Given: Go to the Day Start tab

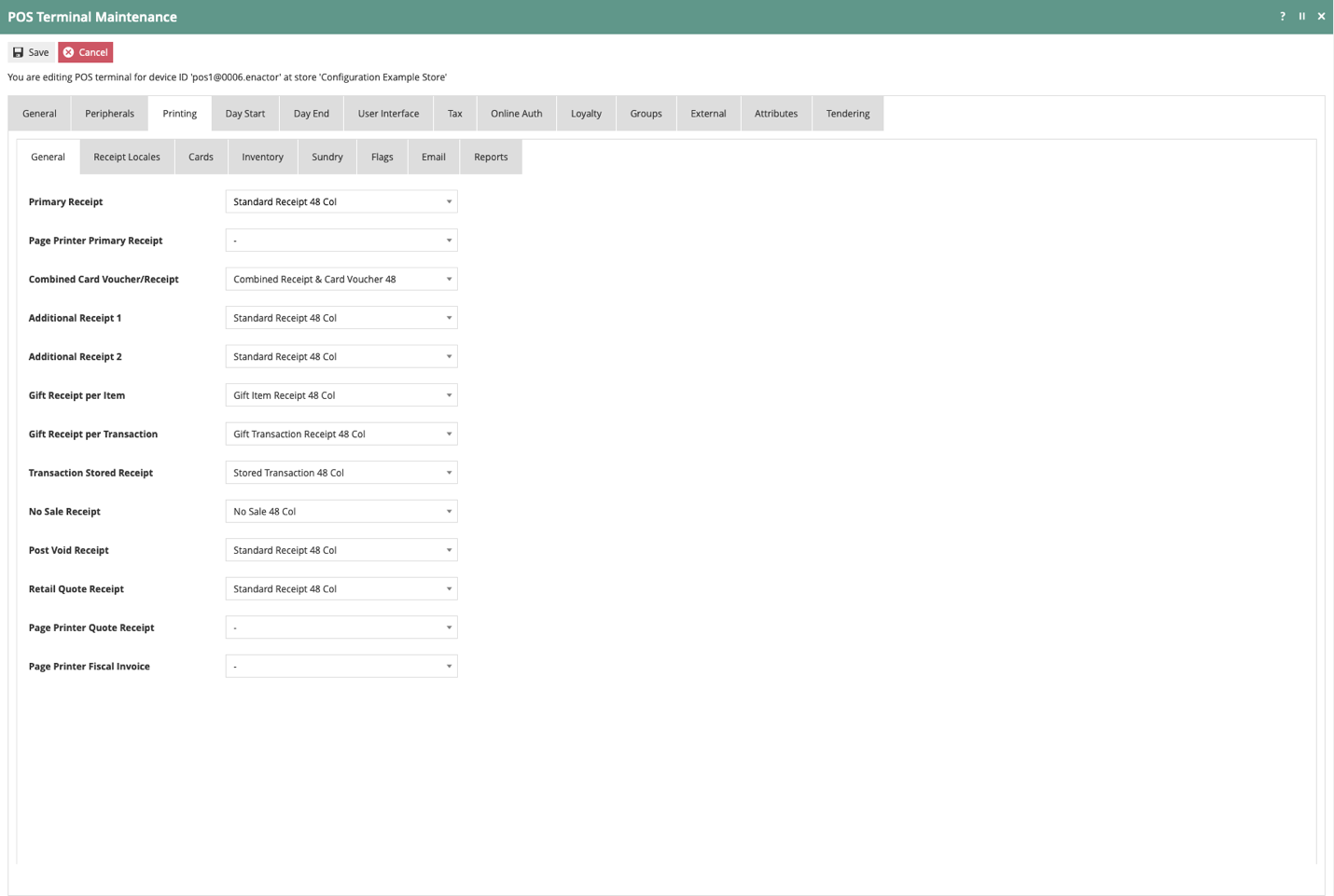Looking at the screenshot, I should click(245, 114).
